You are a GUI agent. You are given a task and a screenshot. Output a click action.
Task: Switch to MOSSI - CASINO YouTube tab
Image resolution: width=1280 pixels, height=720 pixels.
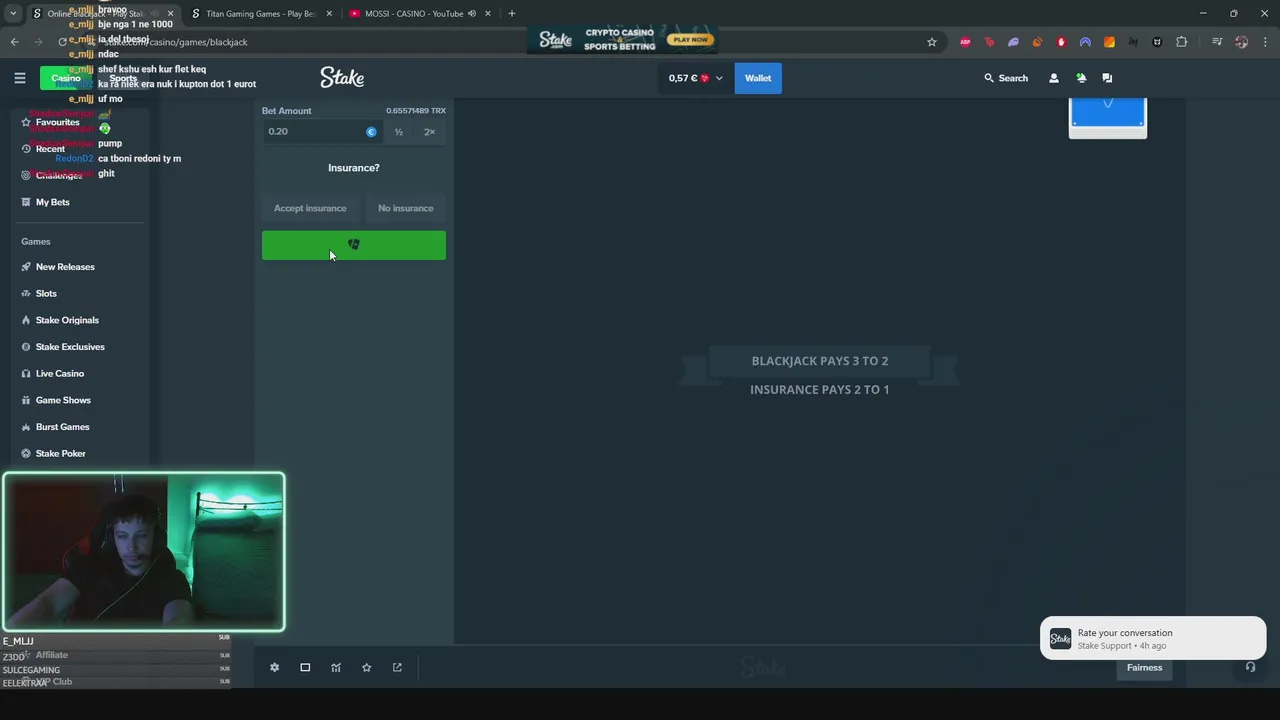[x=412, y=14]
